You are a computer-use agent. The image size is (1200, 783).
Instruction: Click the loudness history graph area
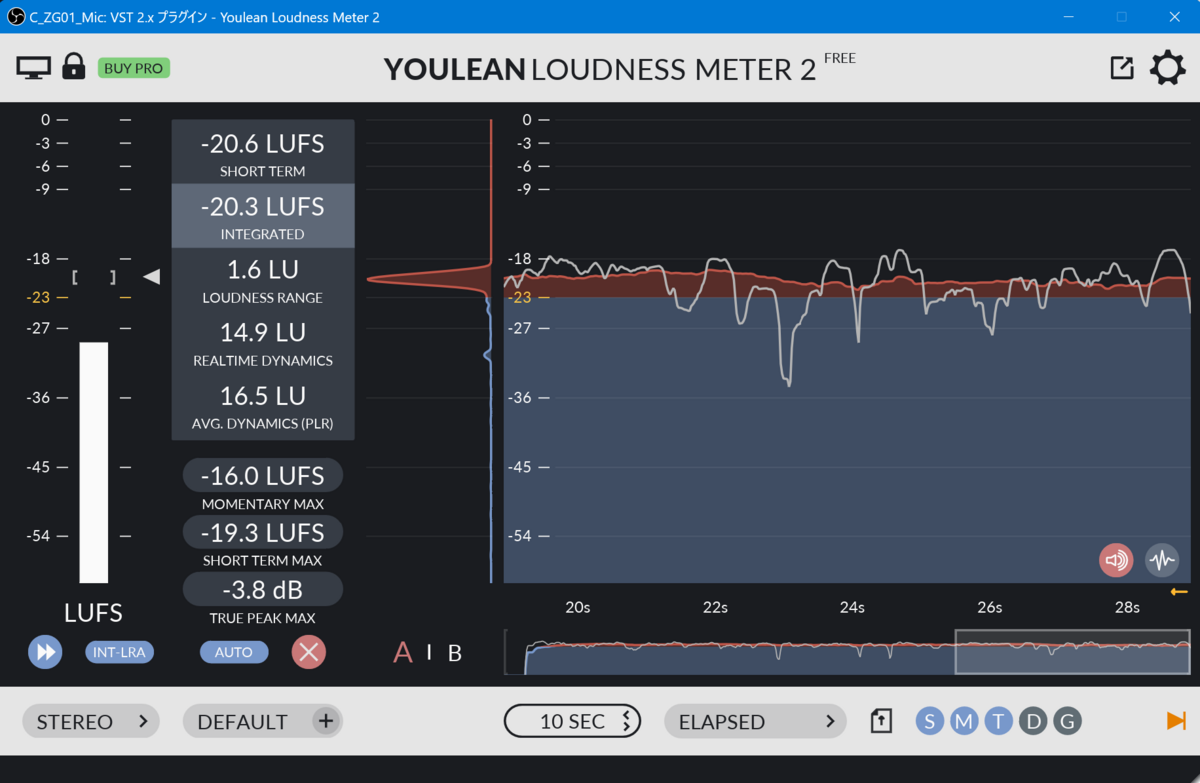847,350
